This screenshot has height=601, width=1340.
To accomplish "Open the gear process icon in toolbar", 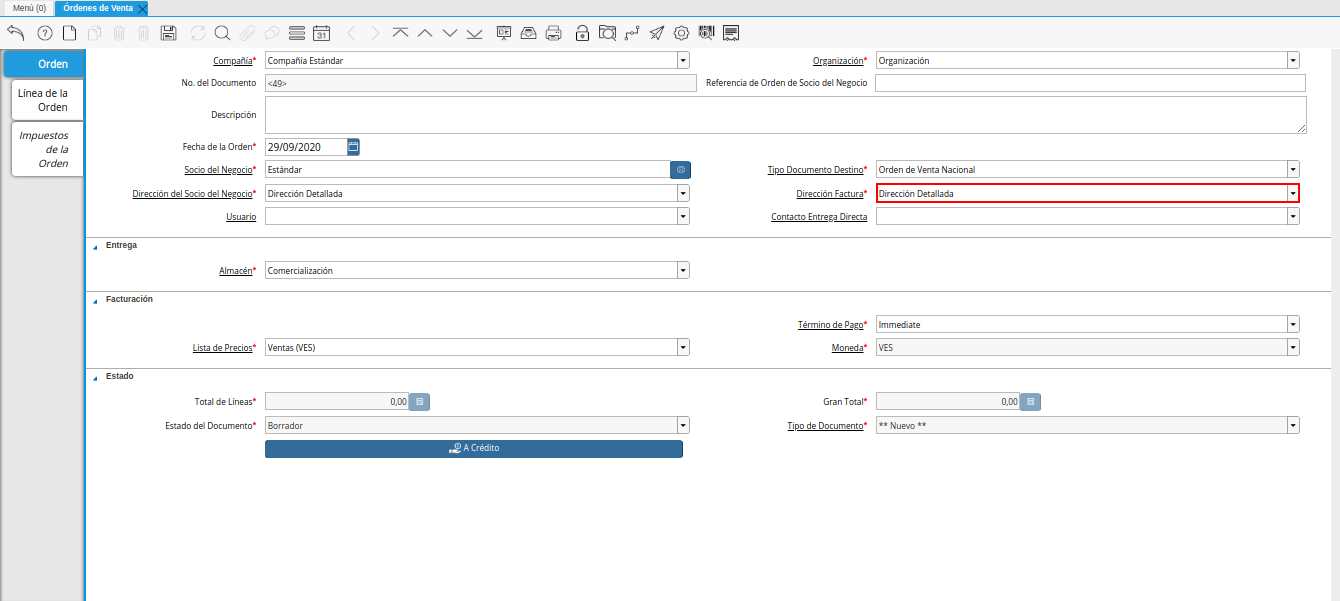I will [x=682, y=33].
